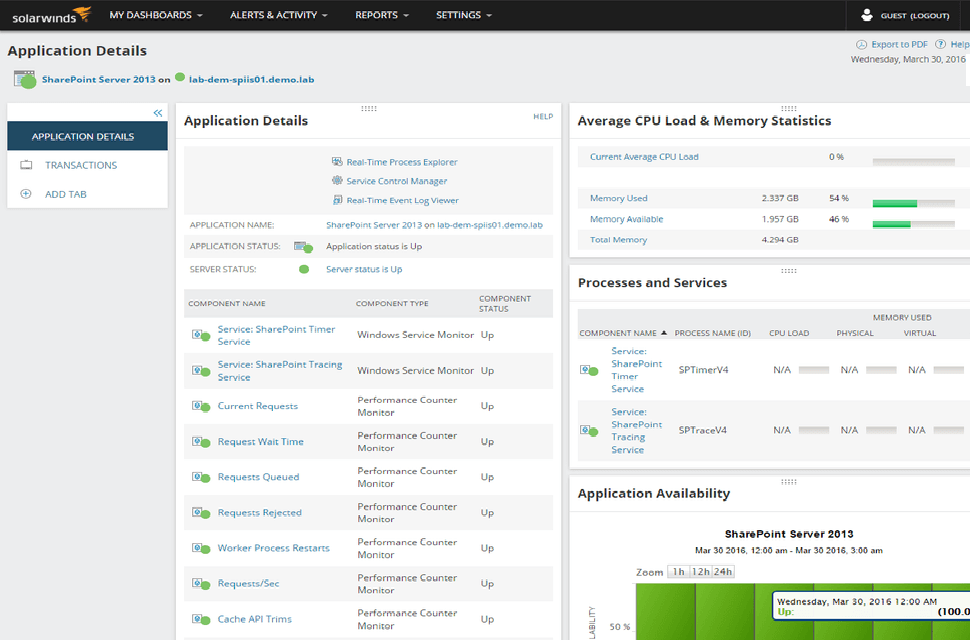
Task: Click the Export to PDF icon
Action: click(x=861, y=45)
